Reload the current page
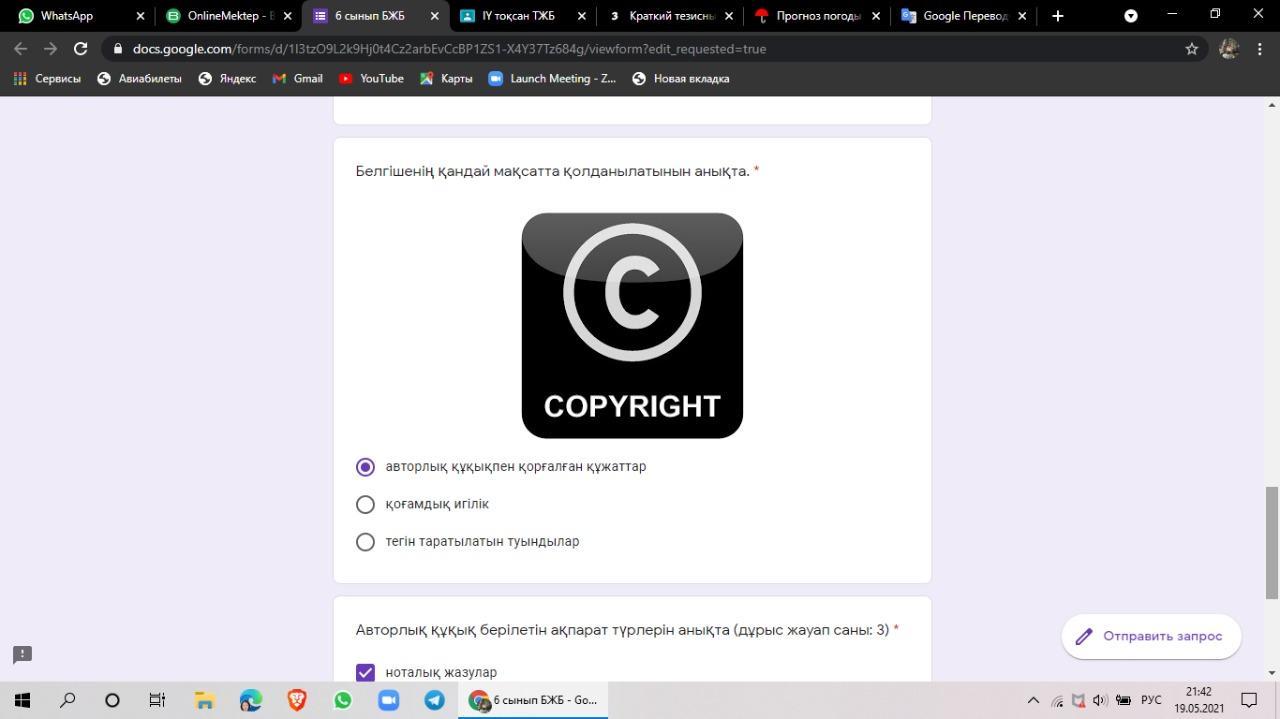This screenshot has width=1280, height=719. tap(80, 49)
